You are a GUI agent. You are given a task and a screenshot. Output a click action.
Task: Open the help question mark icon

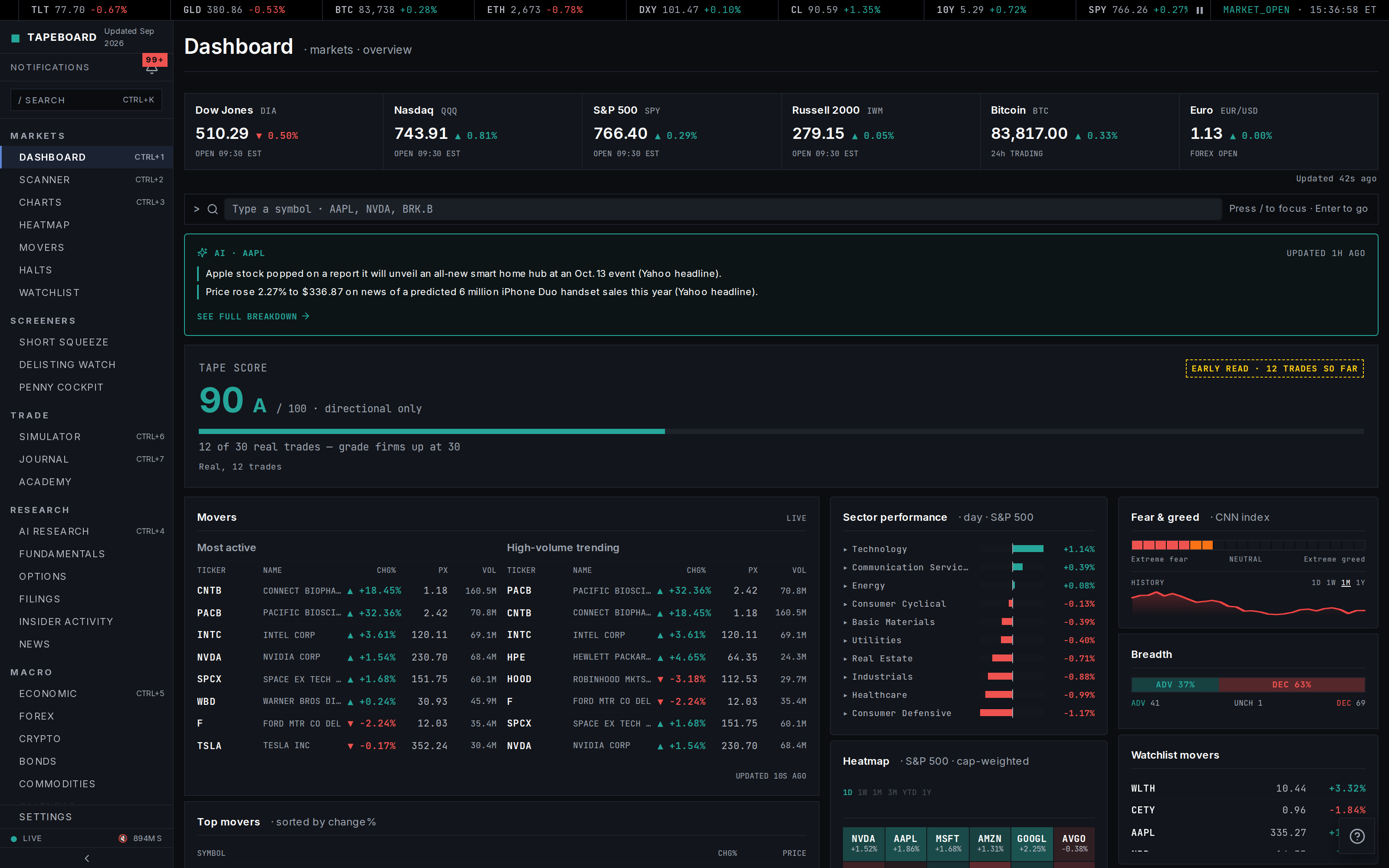1357,836
